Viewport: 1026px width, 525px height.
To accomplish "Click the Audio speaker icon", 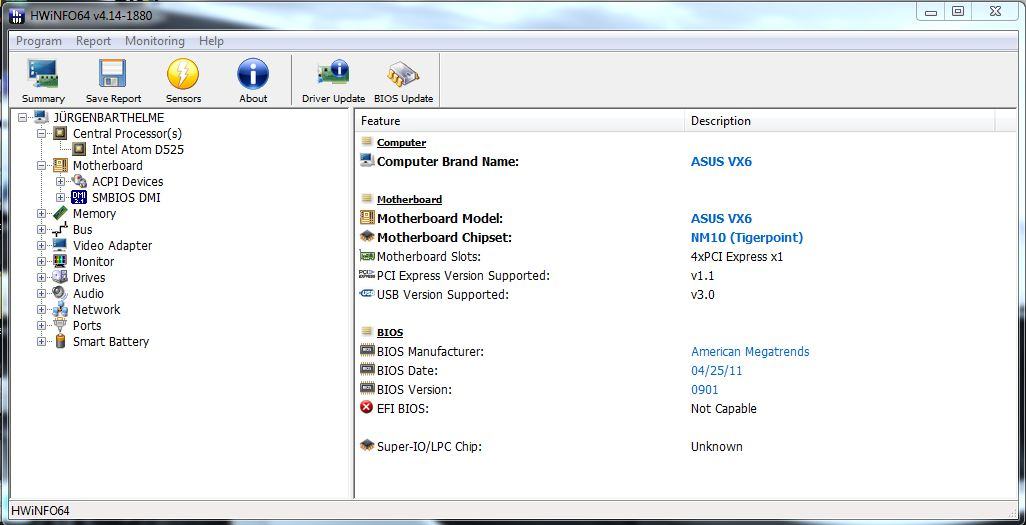I will (60, 293).
